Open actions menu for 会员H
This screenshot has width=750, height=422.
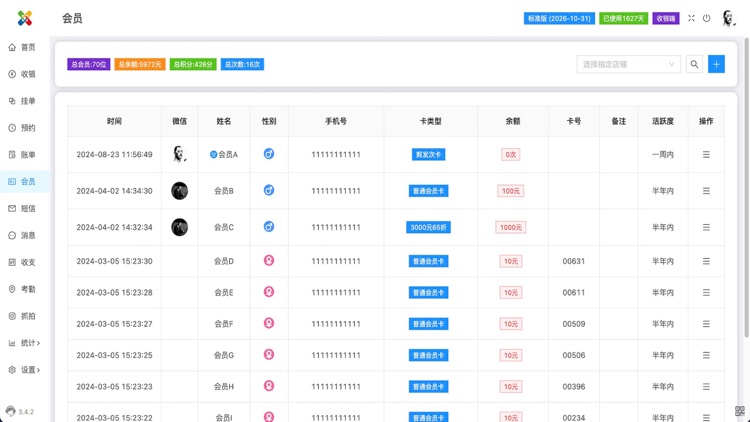point(706,387)
